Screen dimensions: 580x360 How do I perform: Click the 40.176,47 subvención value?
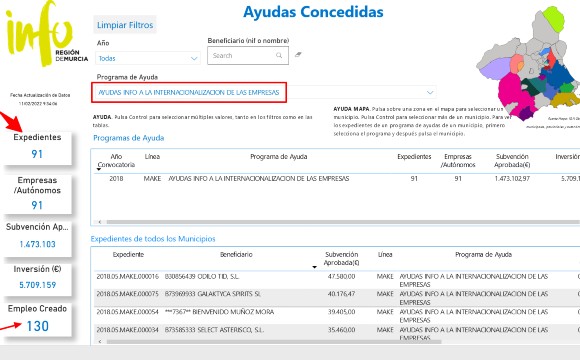341,294
